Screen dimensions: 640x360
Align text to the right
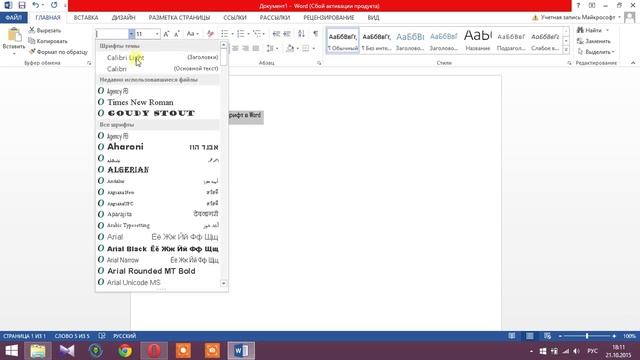[246, 49]
